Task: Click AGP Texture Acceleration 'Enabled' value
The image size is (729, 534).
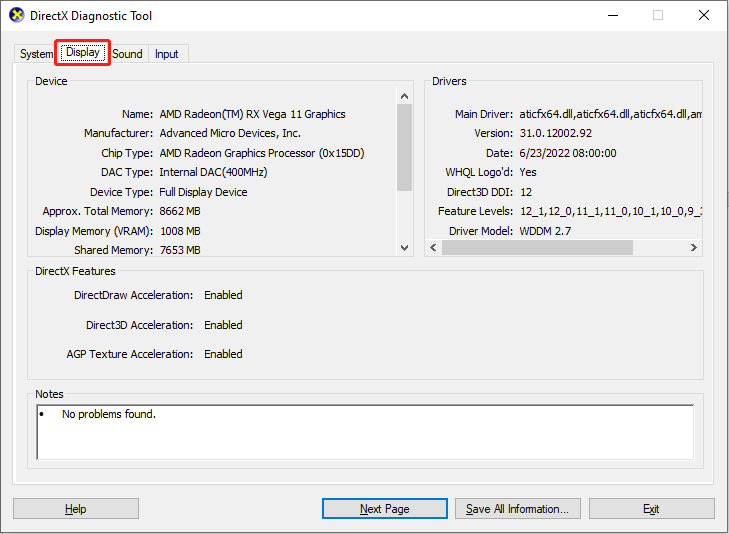Action: pyautogui.click(x=223, y=354)
